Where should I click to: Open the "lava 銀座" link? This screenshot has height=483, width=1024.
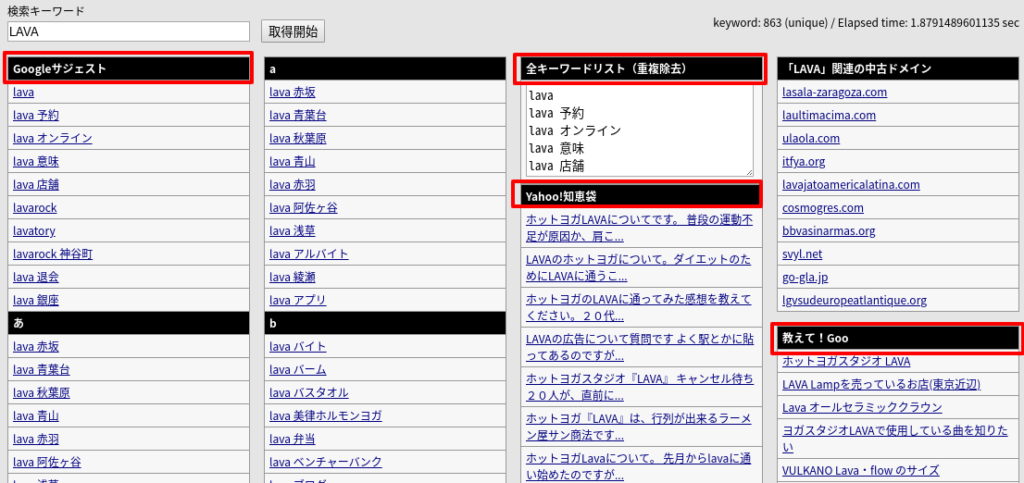tap(36, 300)
